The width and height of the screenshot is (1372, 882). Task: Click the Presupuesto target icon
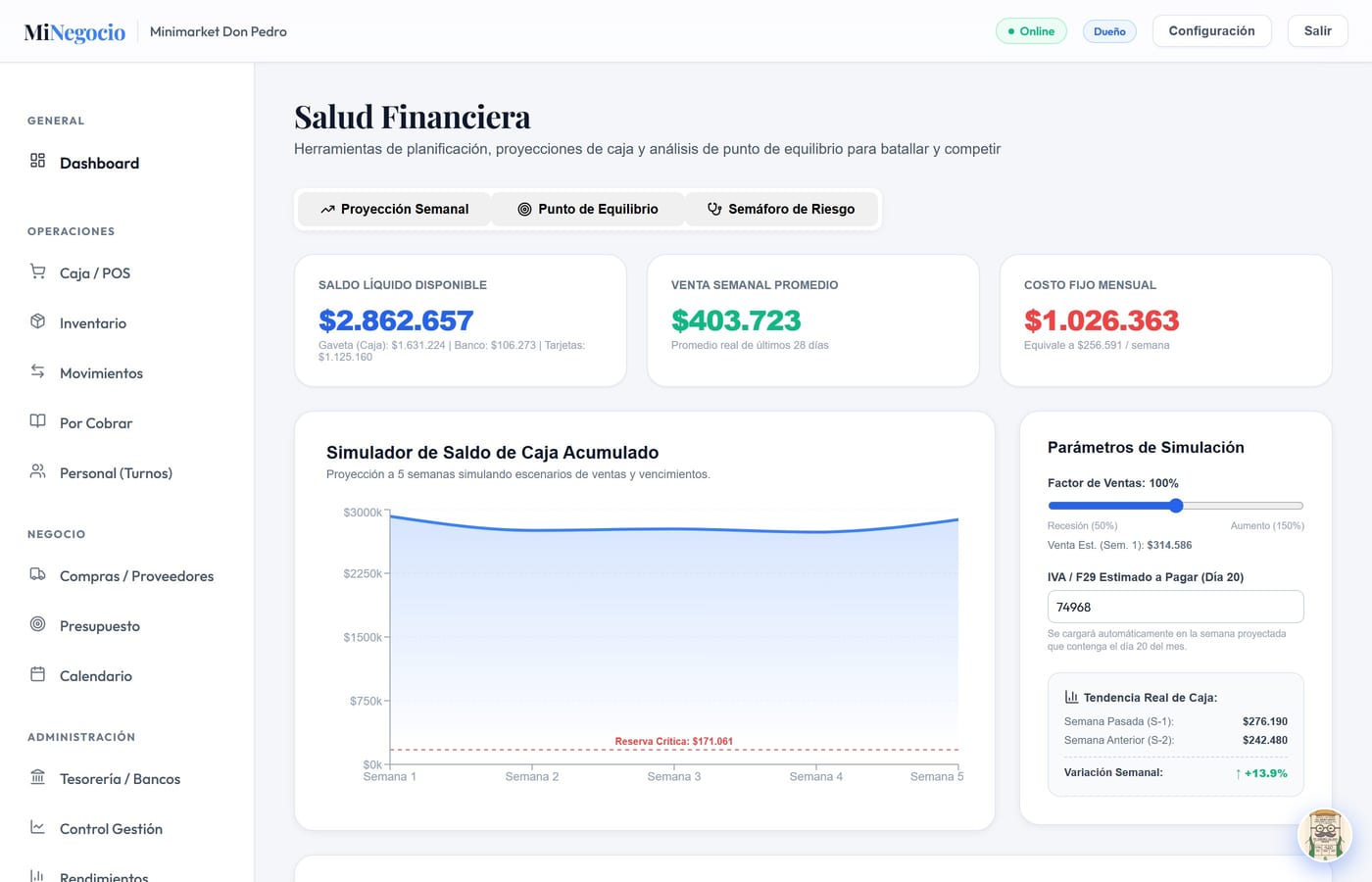pos(37,624)
